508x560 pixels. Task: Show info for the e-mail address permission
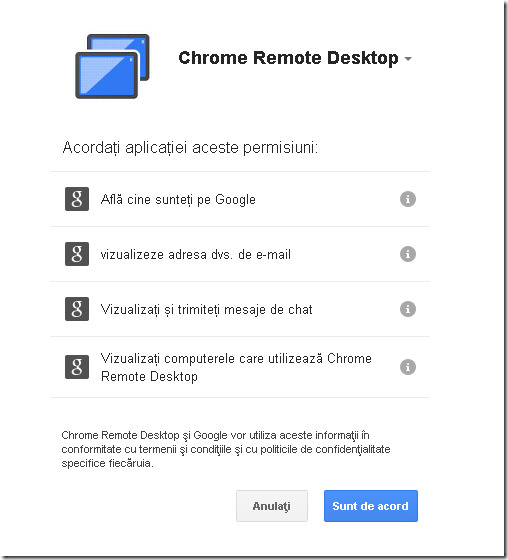click(x=408, y=254)
